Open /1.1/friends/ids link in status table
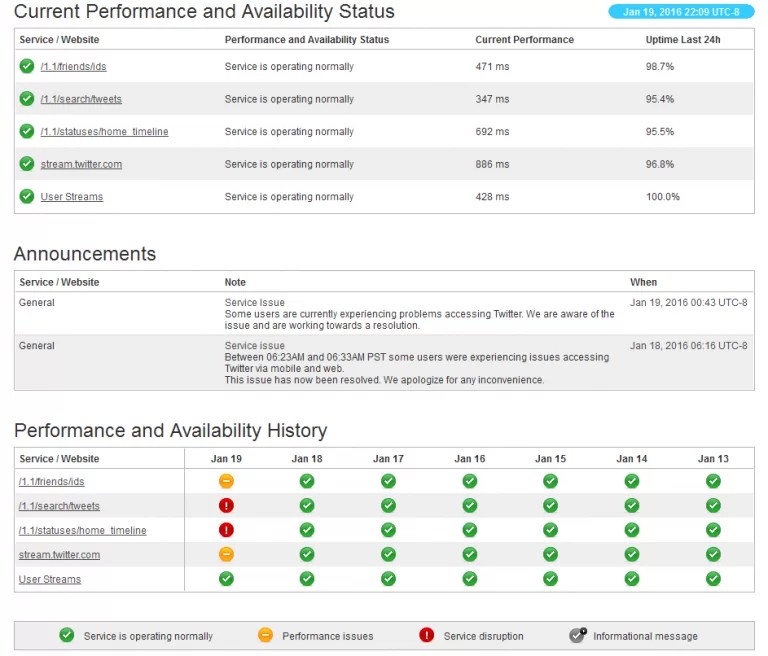768x656 pixels. point(73,67)
